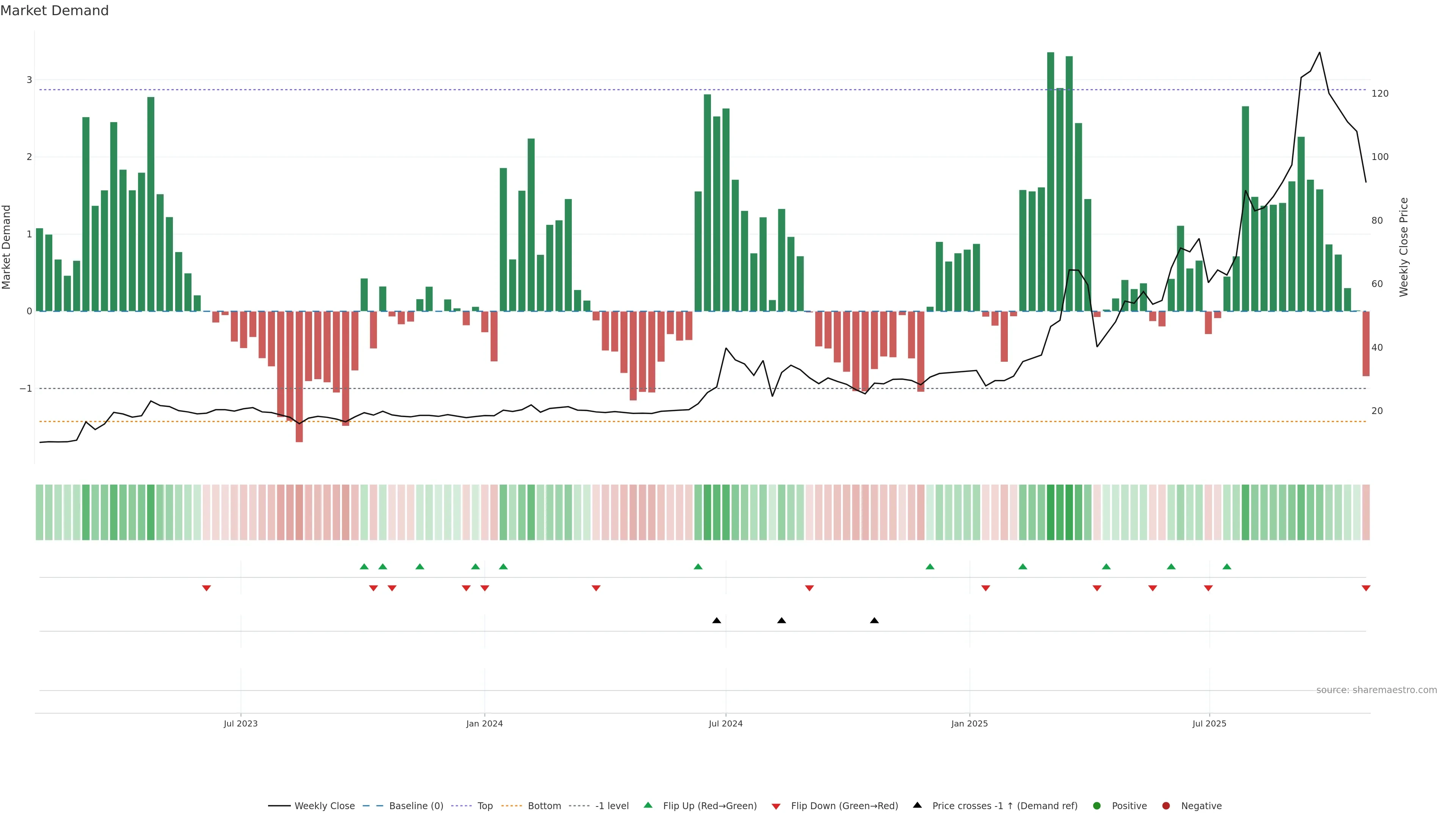The width and height of the screenshot is (1456, 819).
Task: Click the green Positive legend circle
Action: [1097, 806]
